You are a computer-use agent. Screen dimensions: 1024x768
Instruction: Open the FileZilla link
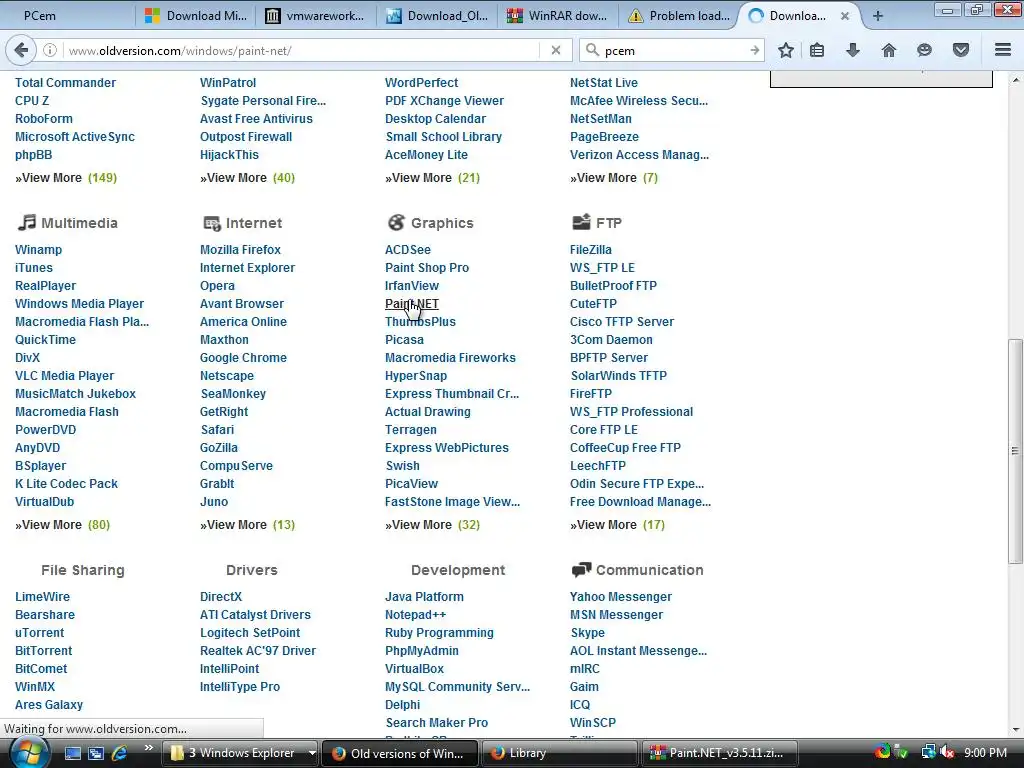point(590,249)
